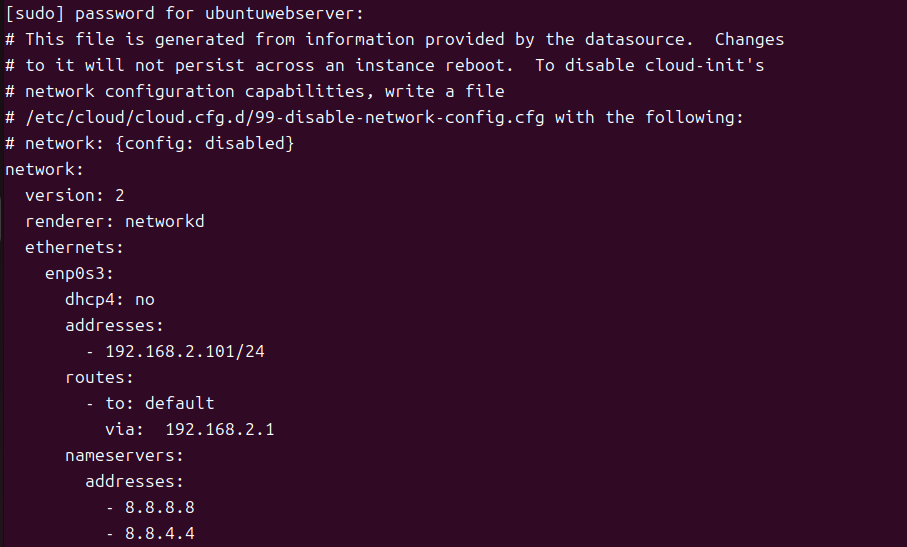
Task: Click the 'to: default' route line
Action: point(160,404)
